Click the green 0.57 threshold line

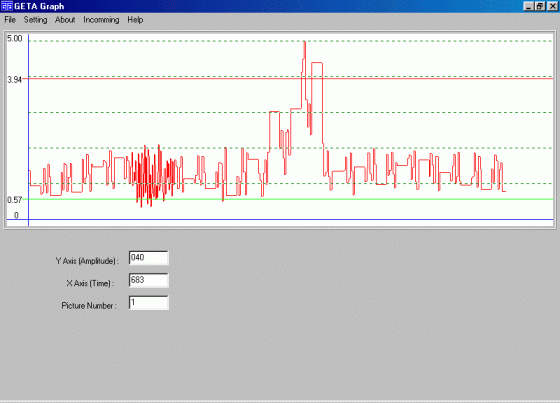pos(429,199)
